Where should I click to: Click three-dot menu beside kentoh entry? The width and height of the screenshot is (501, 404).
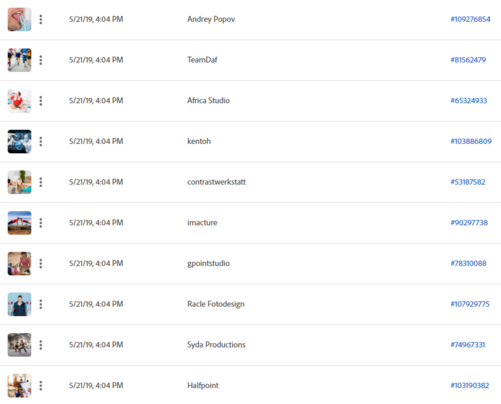pyautogui.click(x=41, y=141)
